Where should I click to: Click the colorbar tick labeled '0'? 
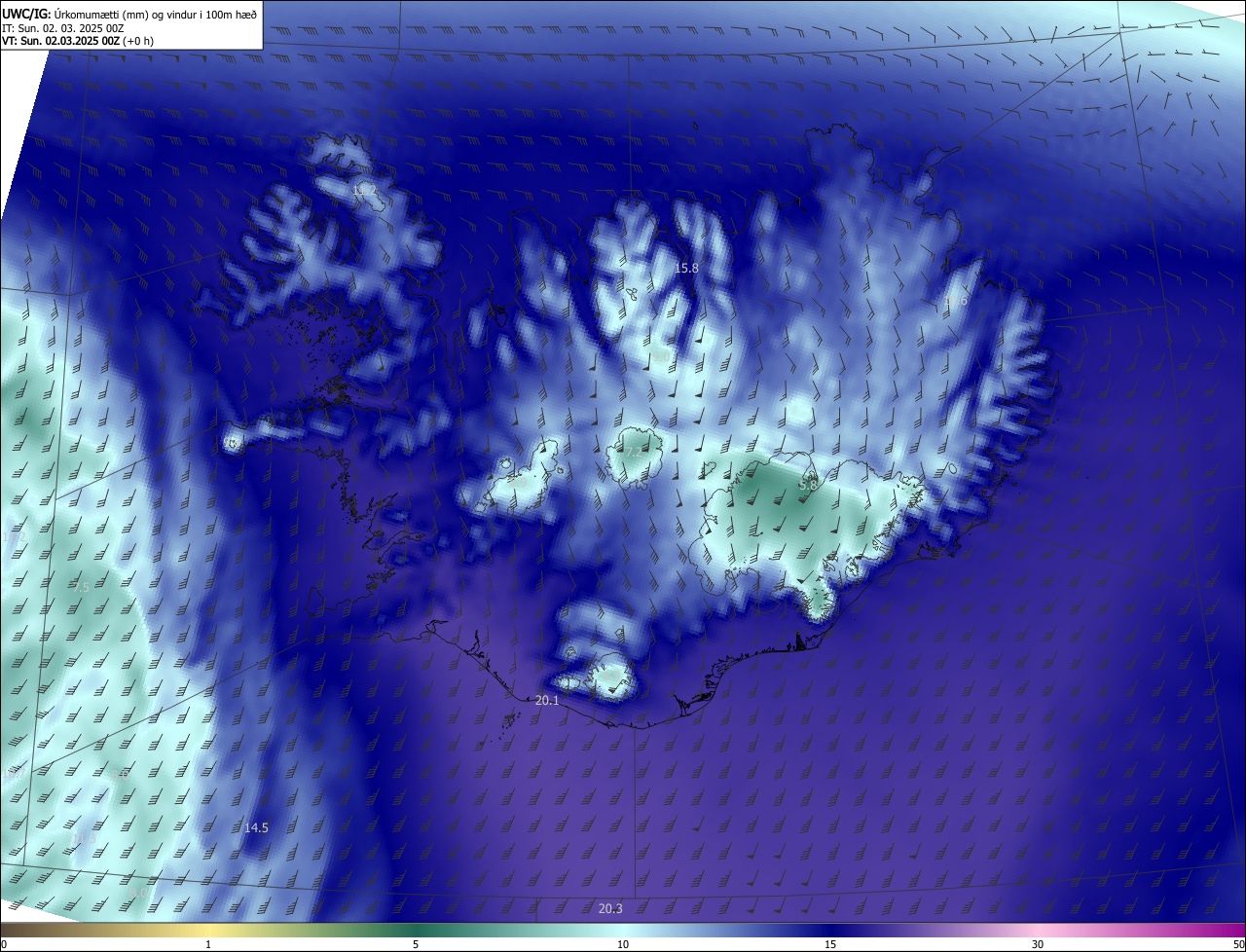point(4,944)
